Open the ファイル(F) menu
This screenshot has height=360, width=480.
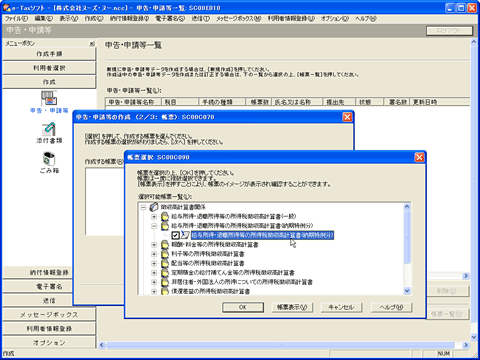16,19
